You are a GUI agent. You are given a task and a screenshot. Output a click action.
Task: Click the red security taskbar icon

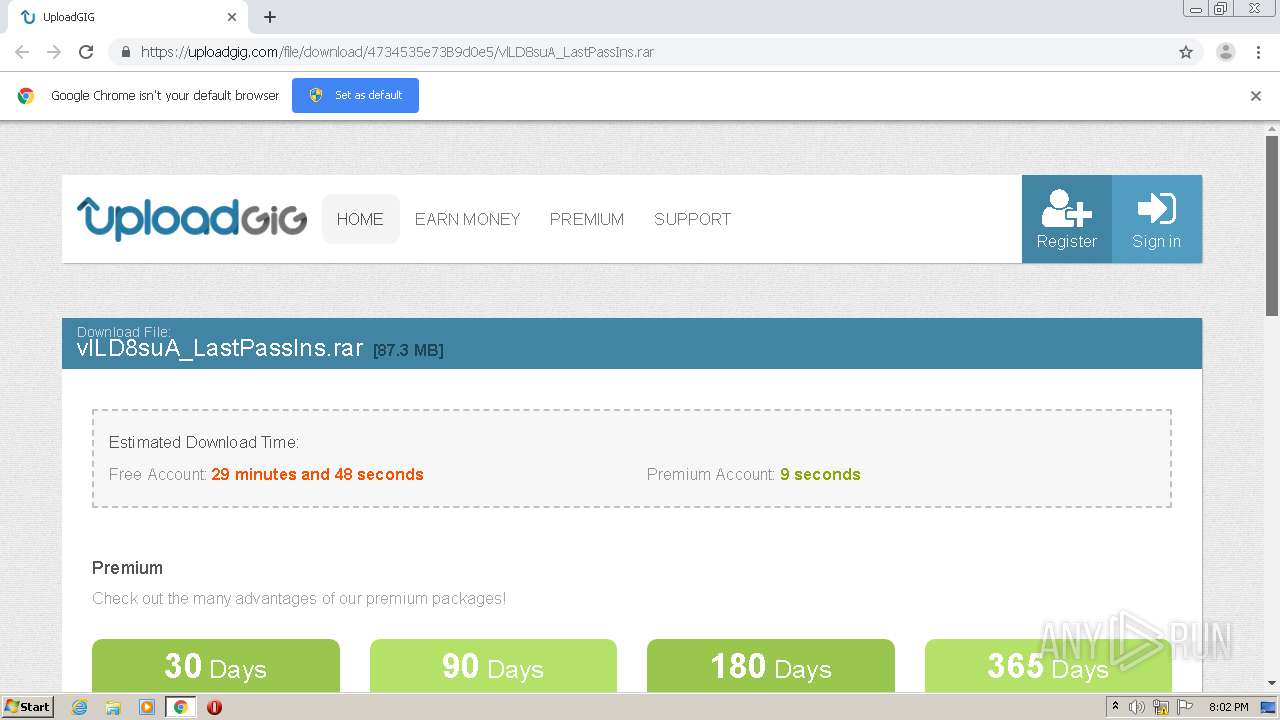[214, 707]
